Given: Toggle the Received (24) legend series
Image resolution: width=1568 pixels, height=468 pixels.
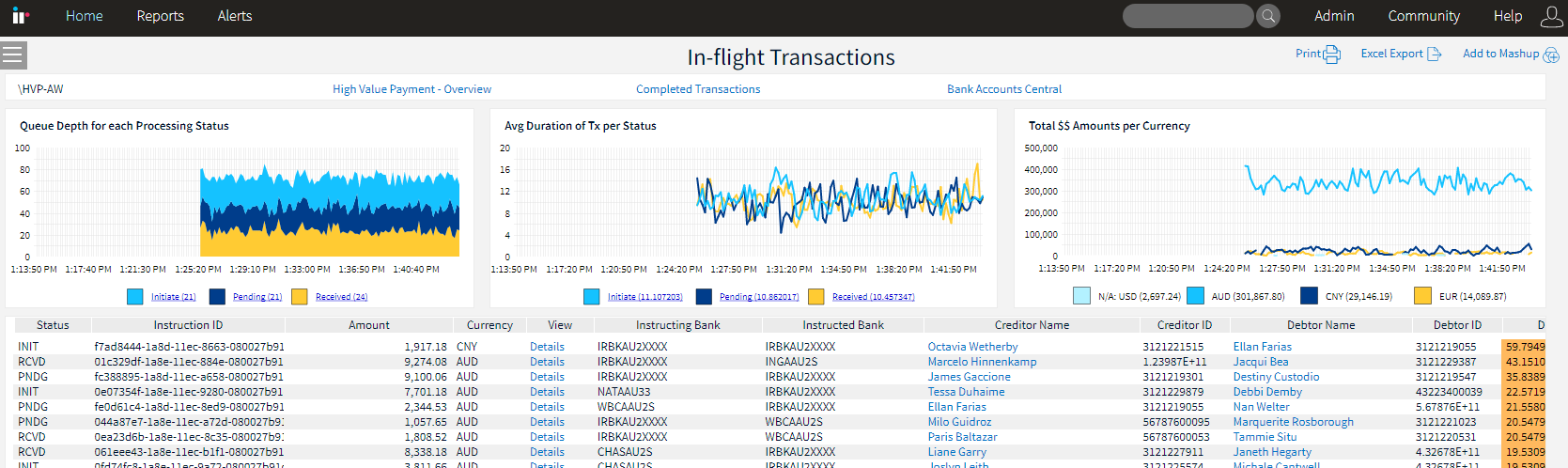Looking at the screenshot, I should click(x=341, y=297).
